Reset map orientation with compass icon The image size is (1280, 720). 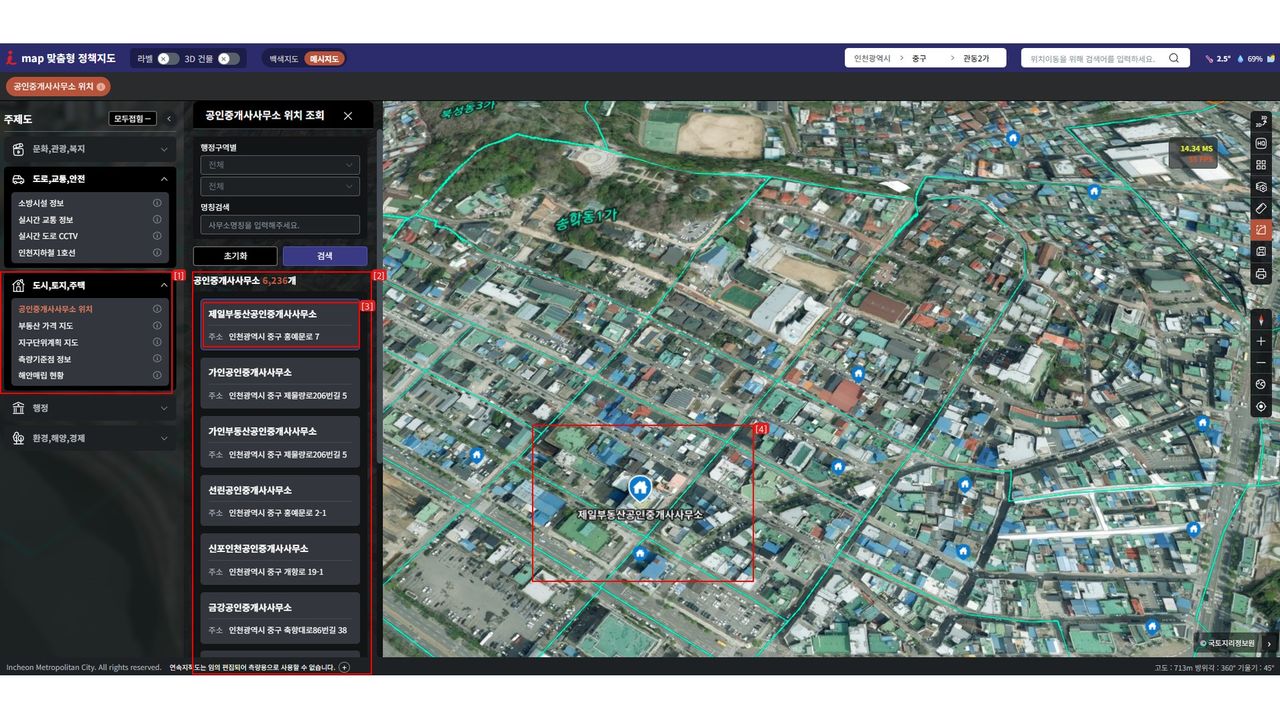(x=1261, y=320)
